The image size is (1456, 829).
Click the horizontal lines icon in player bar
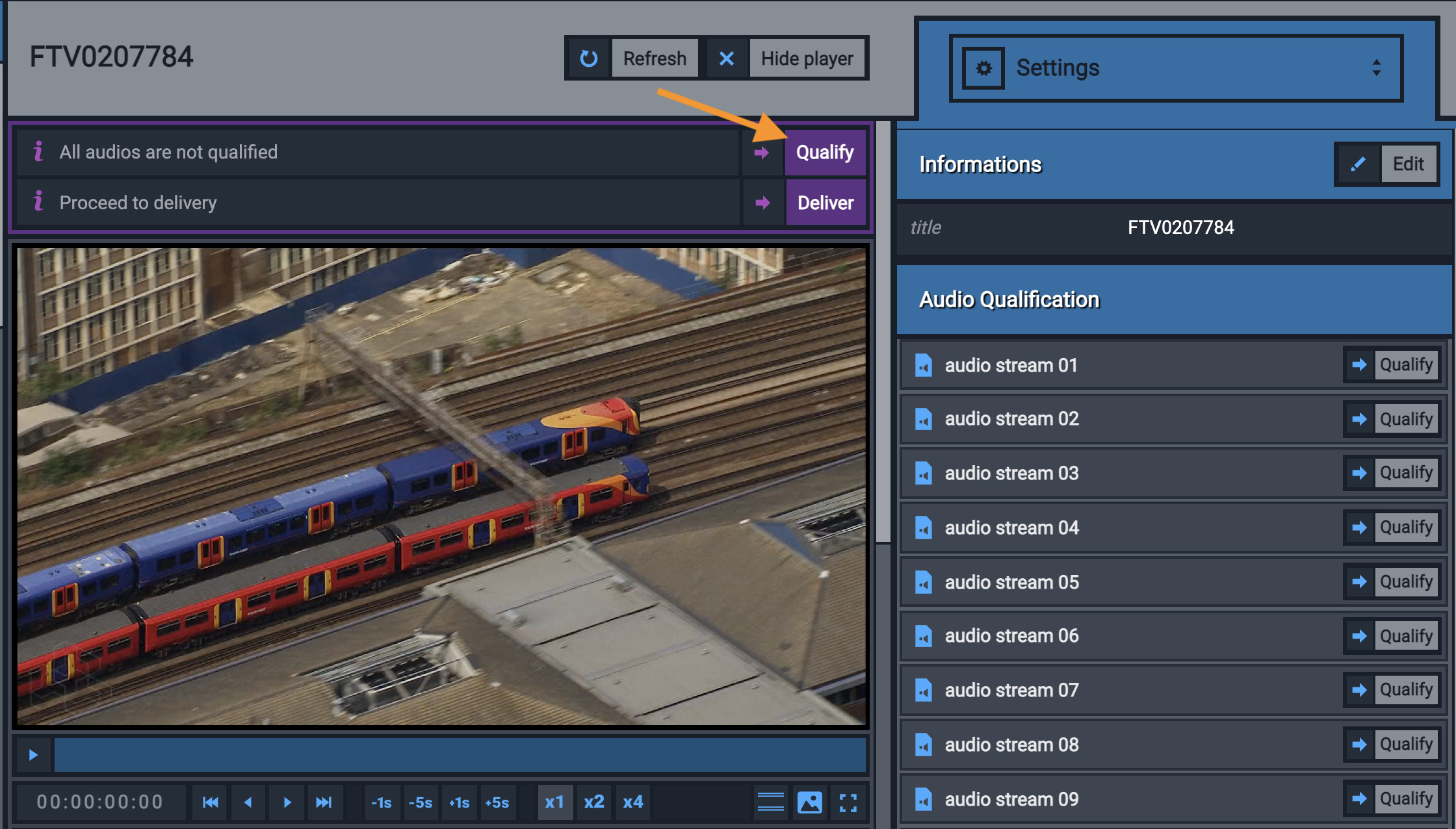click(771, 803)
